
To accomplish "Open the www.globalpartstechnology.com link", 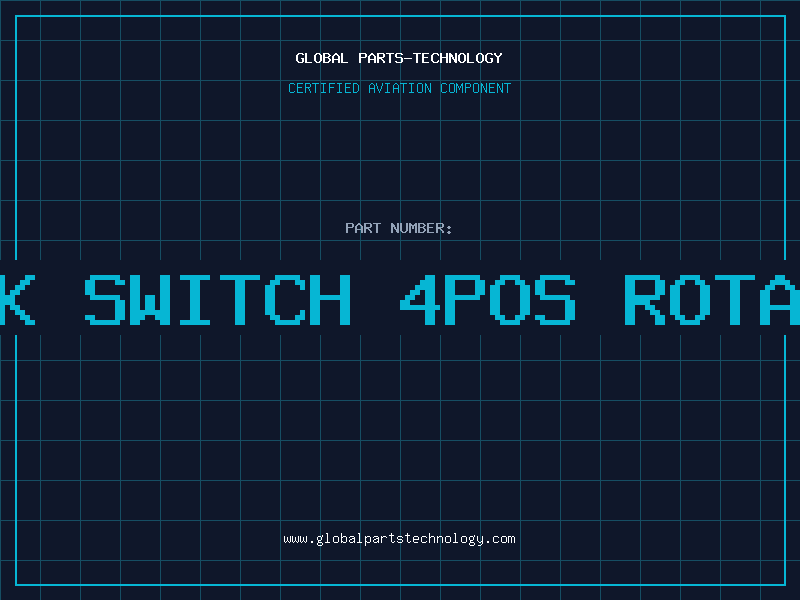I will [x=399, y=539].
